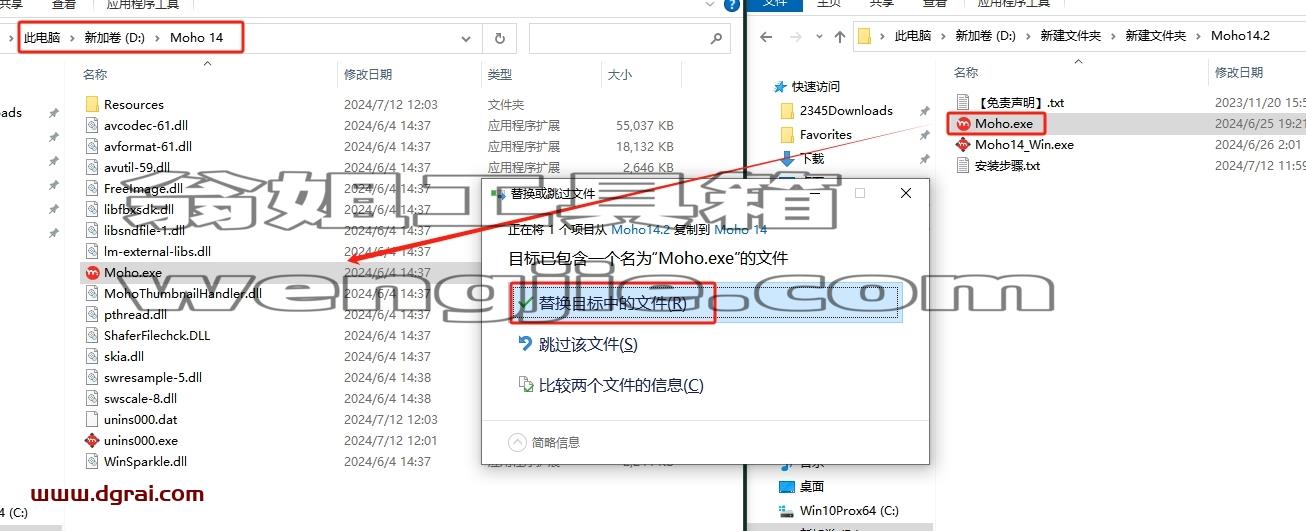Click the search magnifier in Moho 14 window
Image resolution: width=1306 pixels, height=531 pixels.
coord(716,38)
